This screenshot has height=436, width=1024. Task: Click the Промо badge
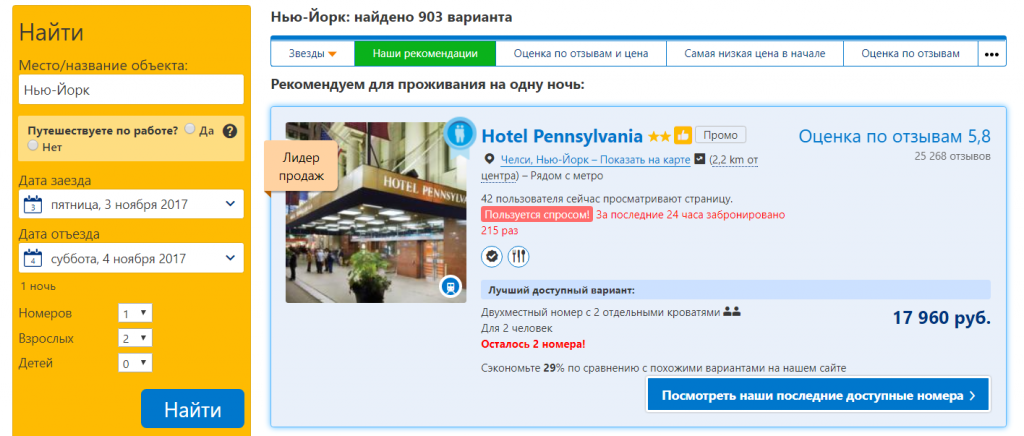pyautogui.click(x=720, y=135)
